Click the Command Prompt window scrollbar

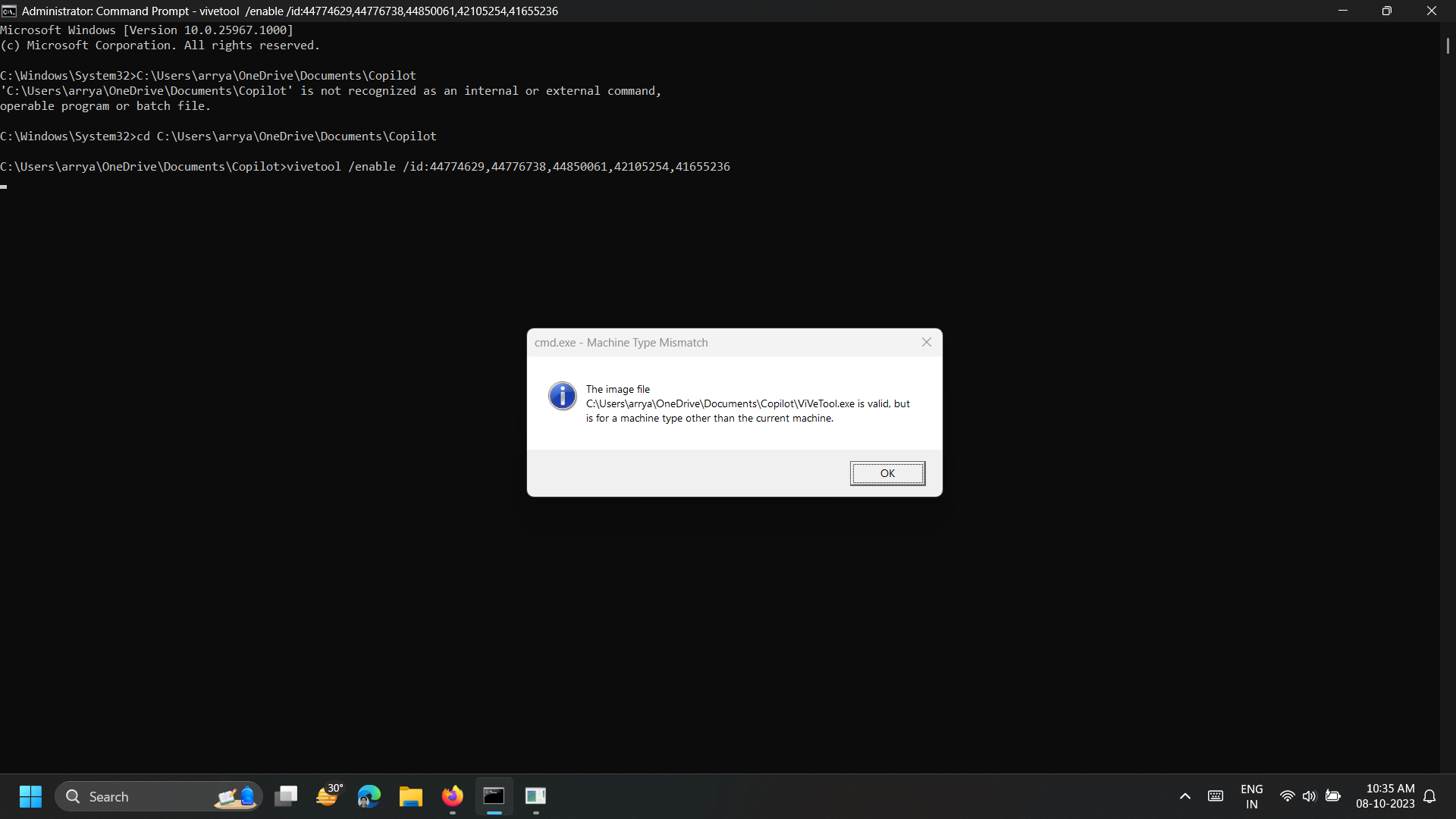pyautogui.click(x=1448, y=45)
